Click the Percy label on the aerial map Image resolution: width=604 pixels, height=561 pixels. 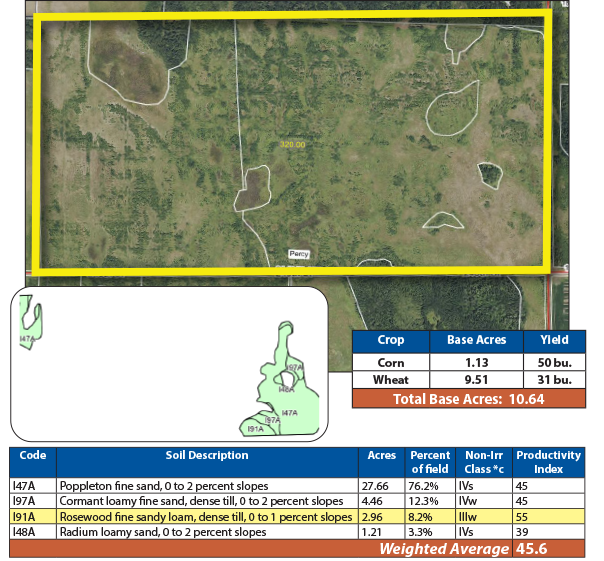click(299, 254)
